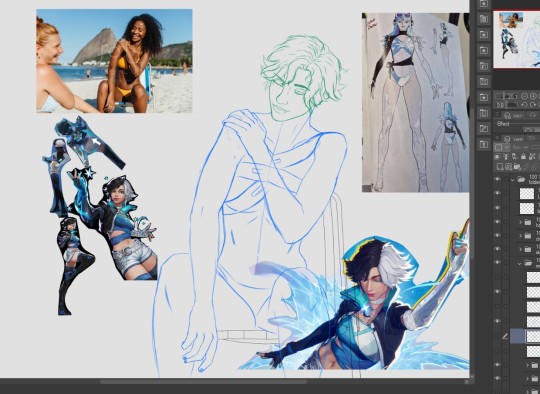Expand the second collapsed subfolder
Image resolution: width=540 pixels, height=394 pixels.
tap(520, 236)
